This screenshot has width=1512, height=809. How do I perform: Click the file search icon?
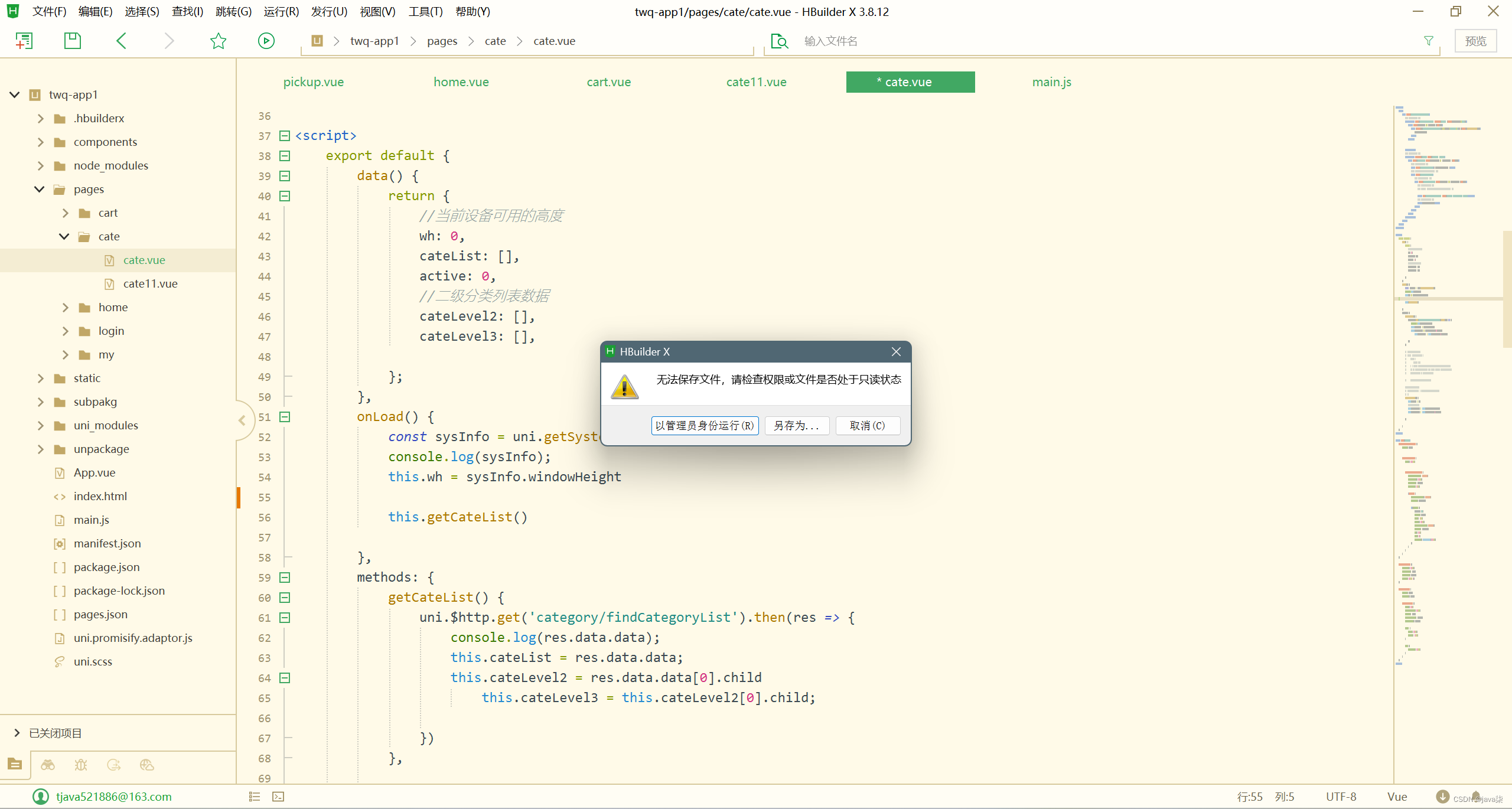[780, 41]
